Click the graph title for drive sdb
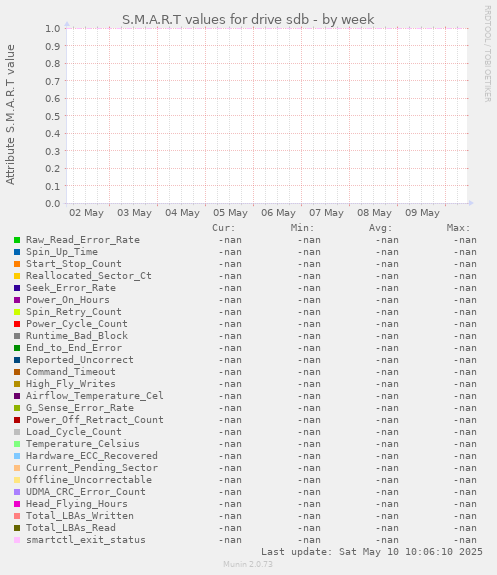Viewport: 497px width, 575px height. click(x=248, y=19)
